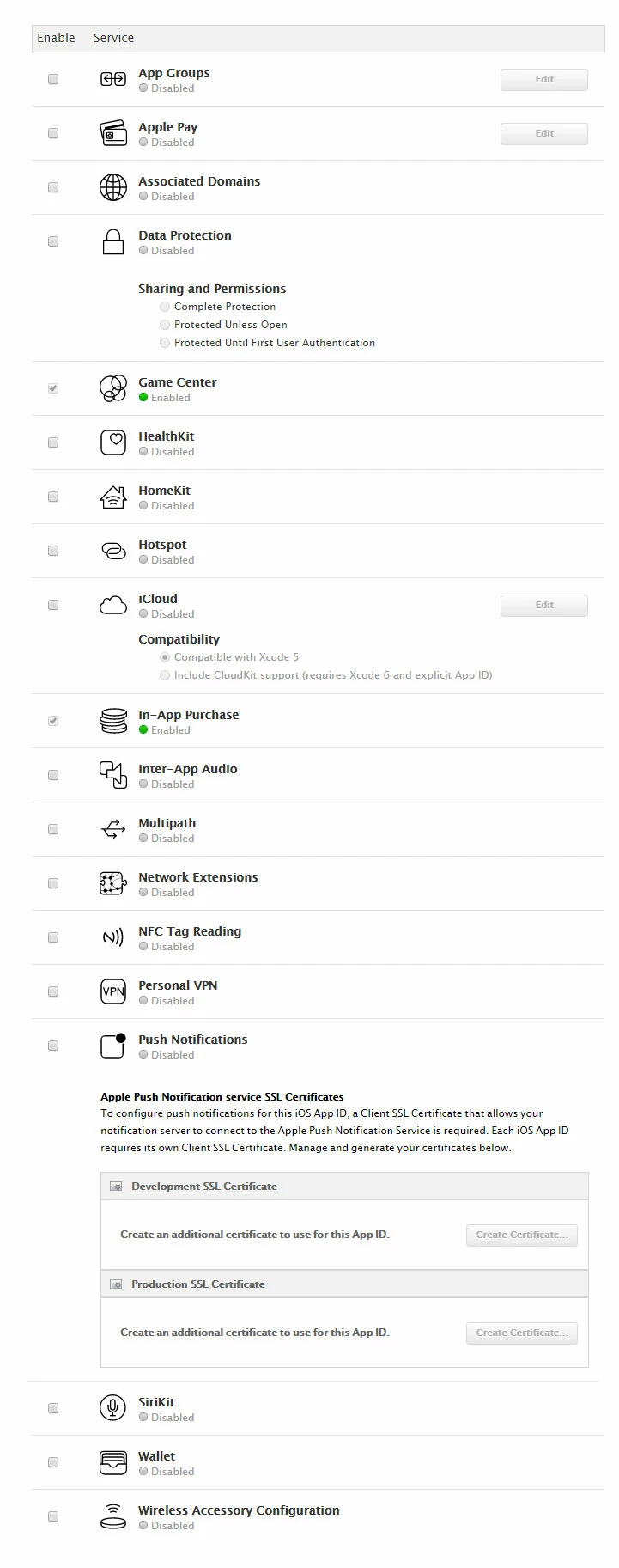Enable the Personal VPN checkbox

[x=53, y=991]
